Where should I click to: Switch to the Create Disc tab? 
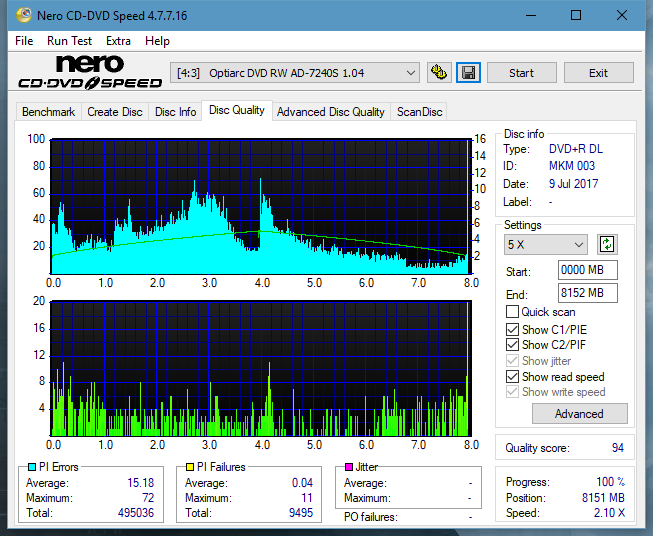[115, 112]
